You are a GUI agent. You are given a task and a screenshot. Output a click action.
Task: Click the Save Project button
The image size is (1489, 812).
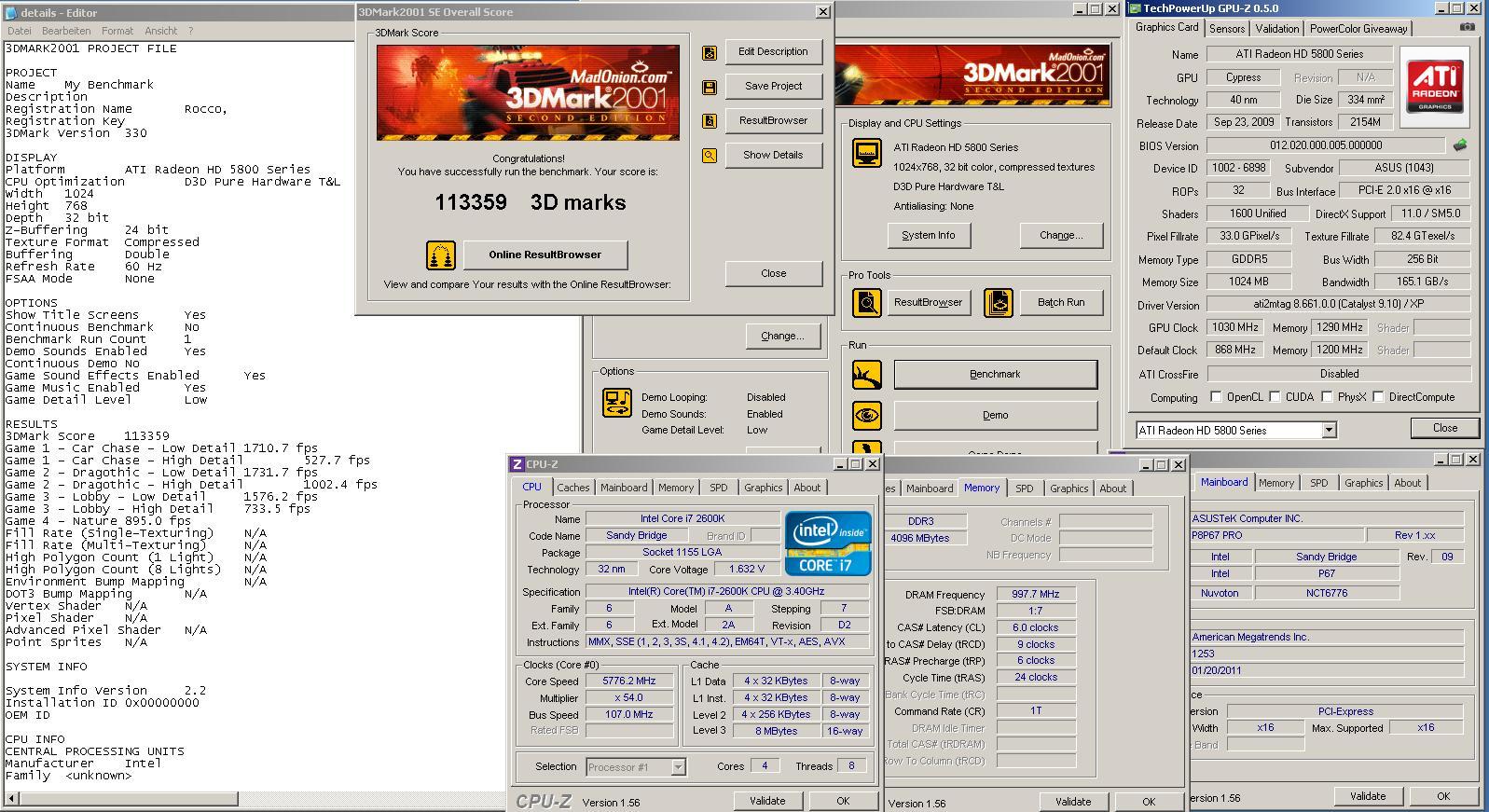click(x=773, y=87)
